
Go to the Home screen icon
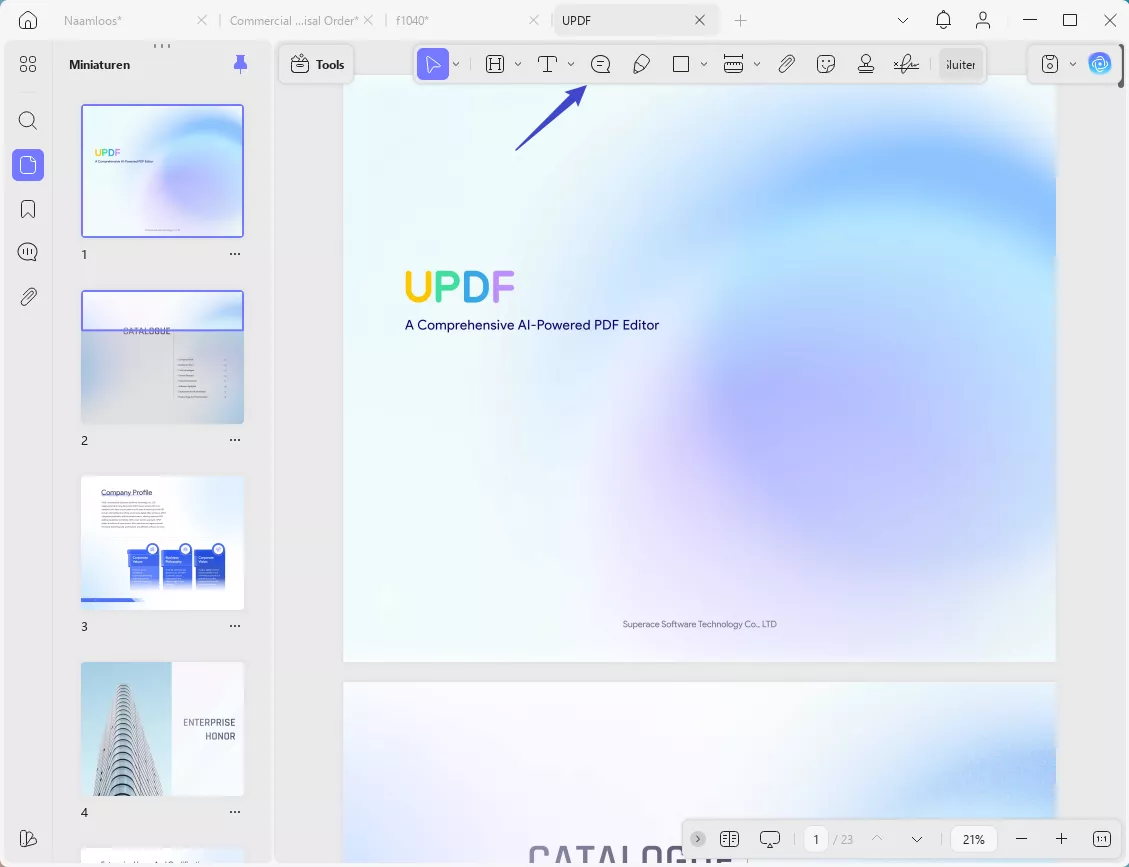pyautogui.click(x=27, y=20)
